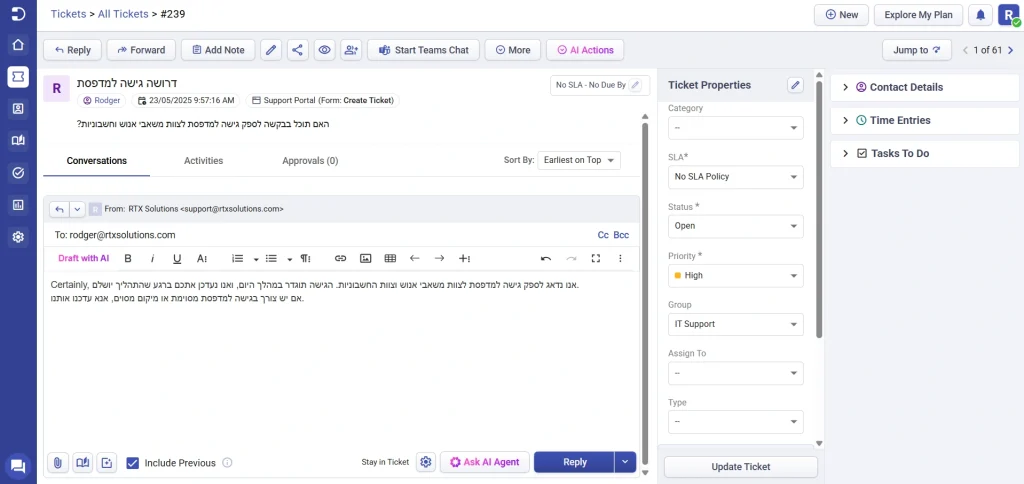The height and width of the screenshot is (484, 1024).
Task: Click the add follower person icon
Action: (351, 50)
